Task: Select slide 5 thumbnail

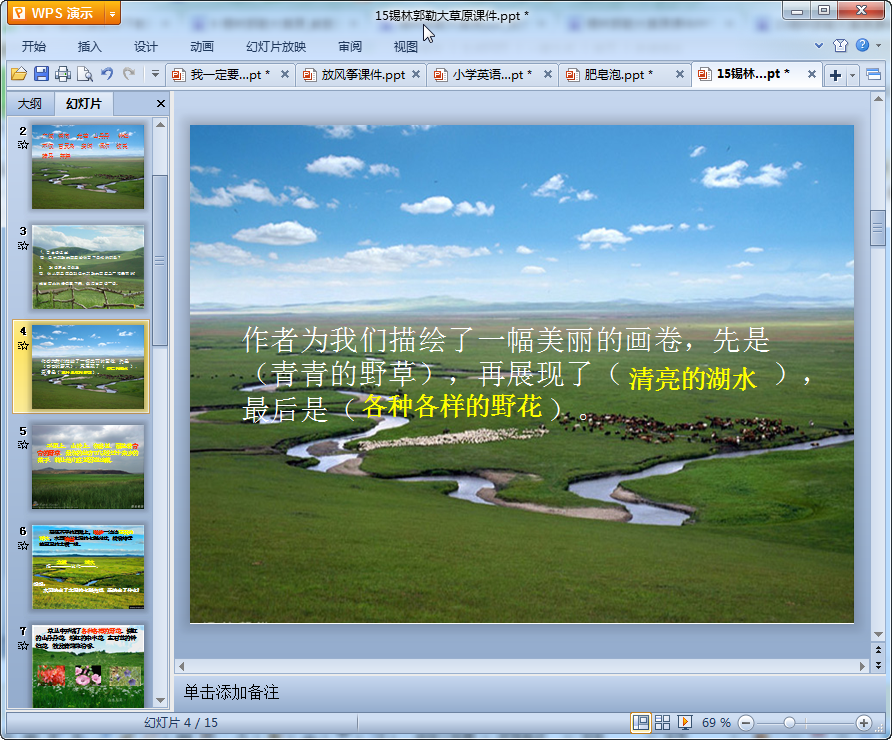Action: (x=88, y=467)
